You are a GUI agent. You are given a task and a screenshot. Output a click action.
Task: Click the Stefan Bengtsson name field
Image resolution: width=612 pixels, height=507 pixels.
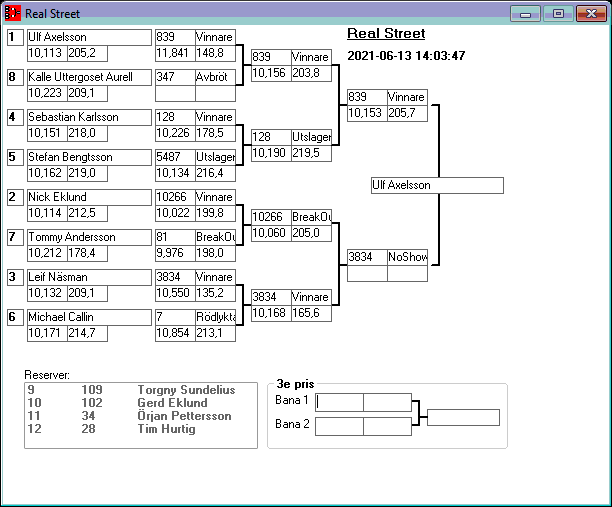click(88, 157)
